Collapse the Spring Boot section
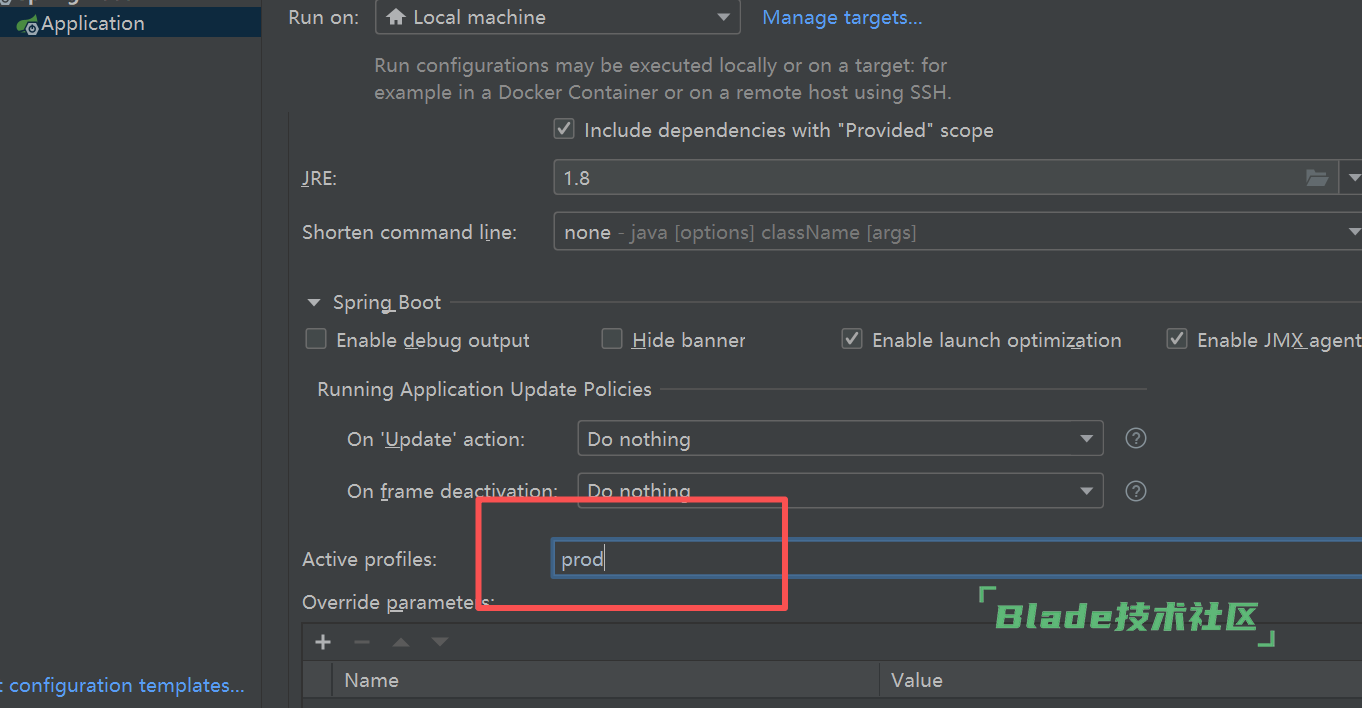The width and height of the screenshot is (1362, 708). click(x=314, y=302)
